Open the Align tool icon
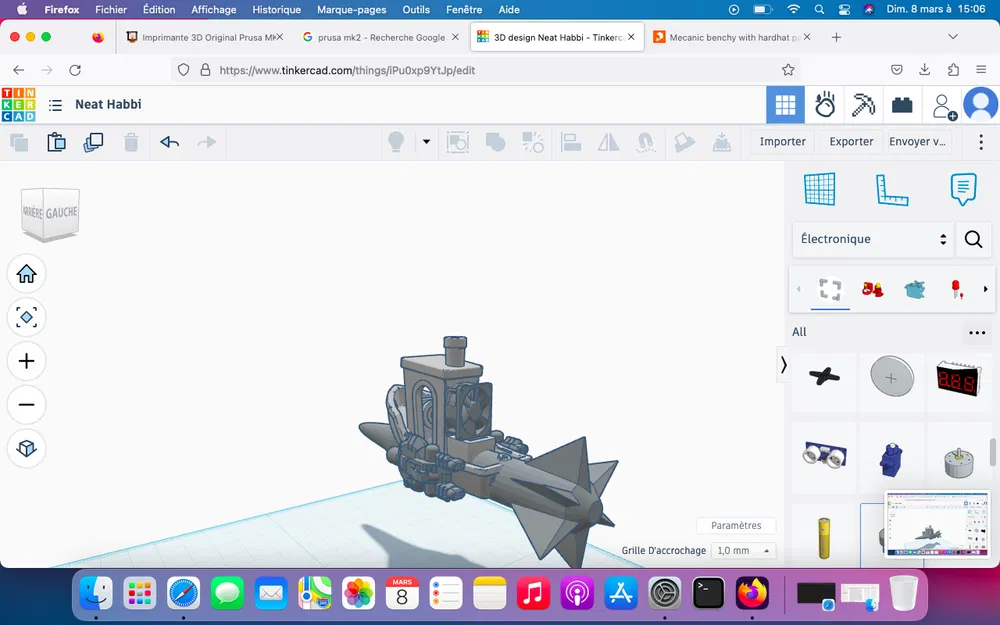Image resolution: width=1000 pixels, height=625 pixels. (571, 142)
